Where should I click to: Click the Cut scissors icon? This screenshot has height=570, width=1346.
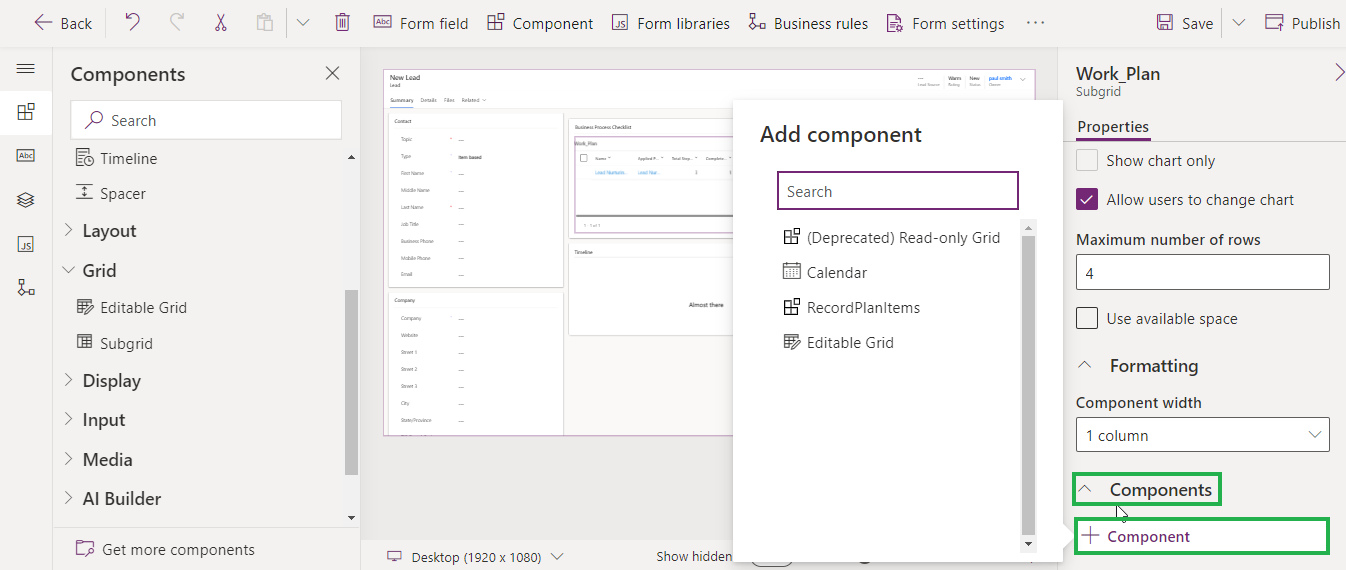point(220,22)
